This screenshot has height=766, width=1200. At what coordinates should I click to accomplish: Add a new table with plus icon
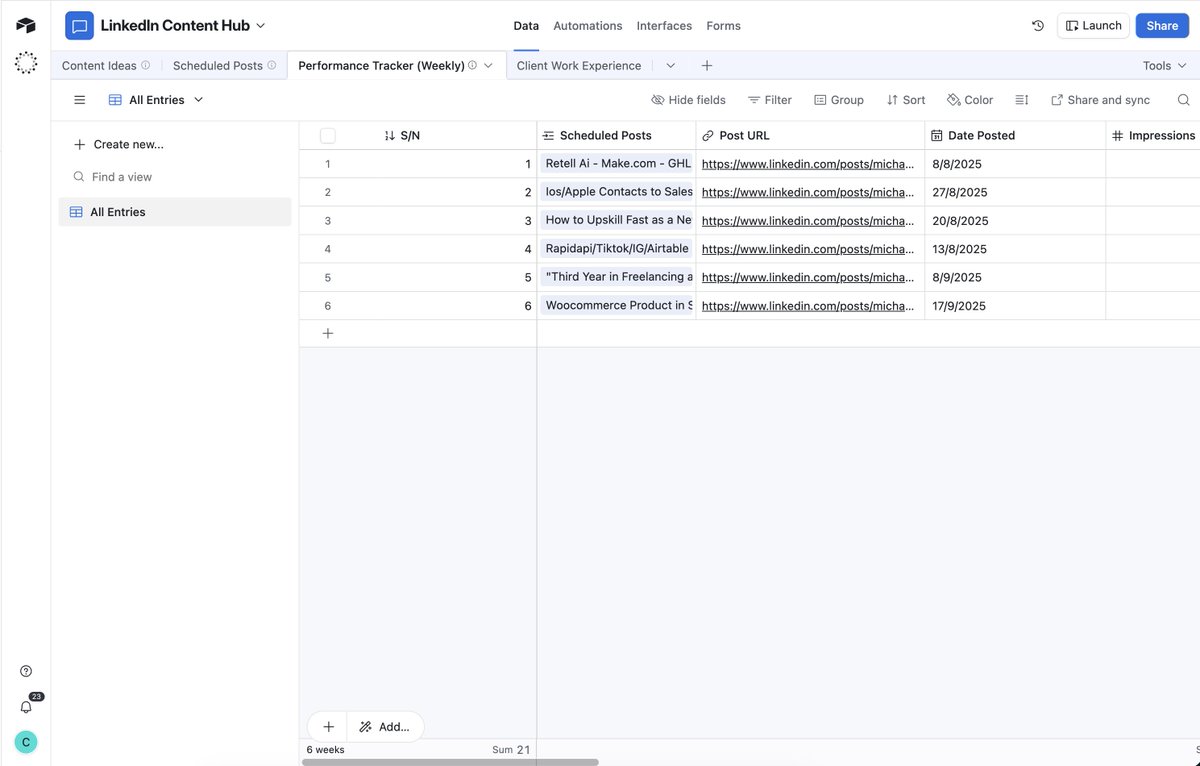pos(707,66)
